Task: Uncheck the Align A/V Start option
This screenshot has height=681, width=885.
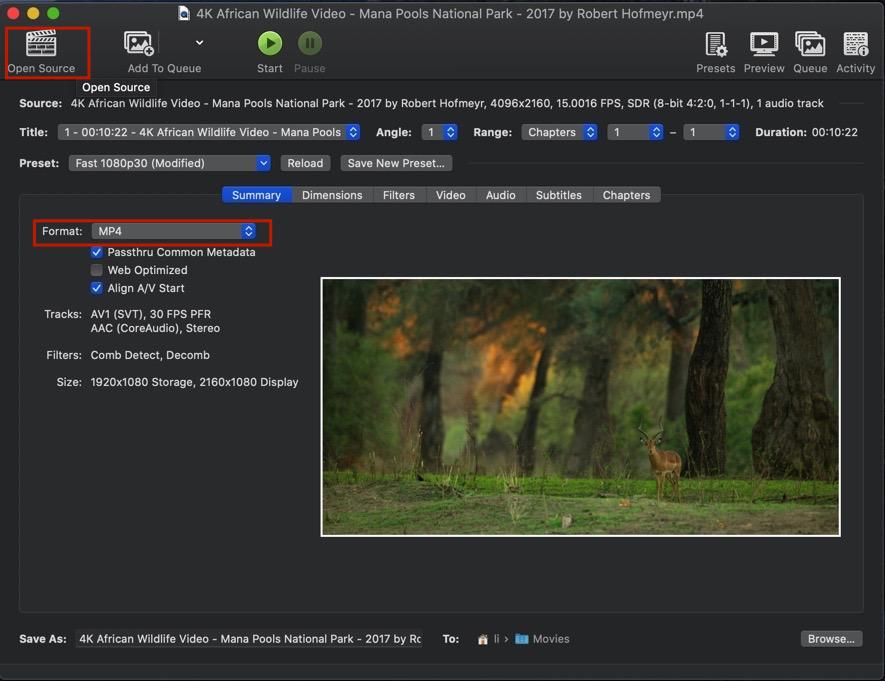Action: click(x=97, y=288)
